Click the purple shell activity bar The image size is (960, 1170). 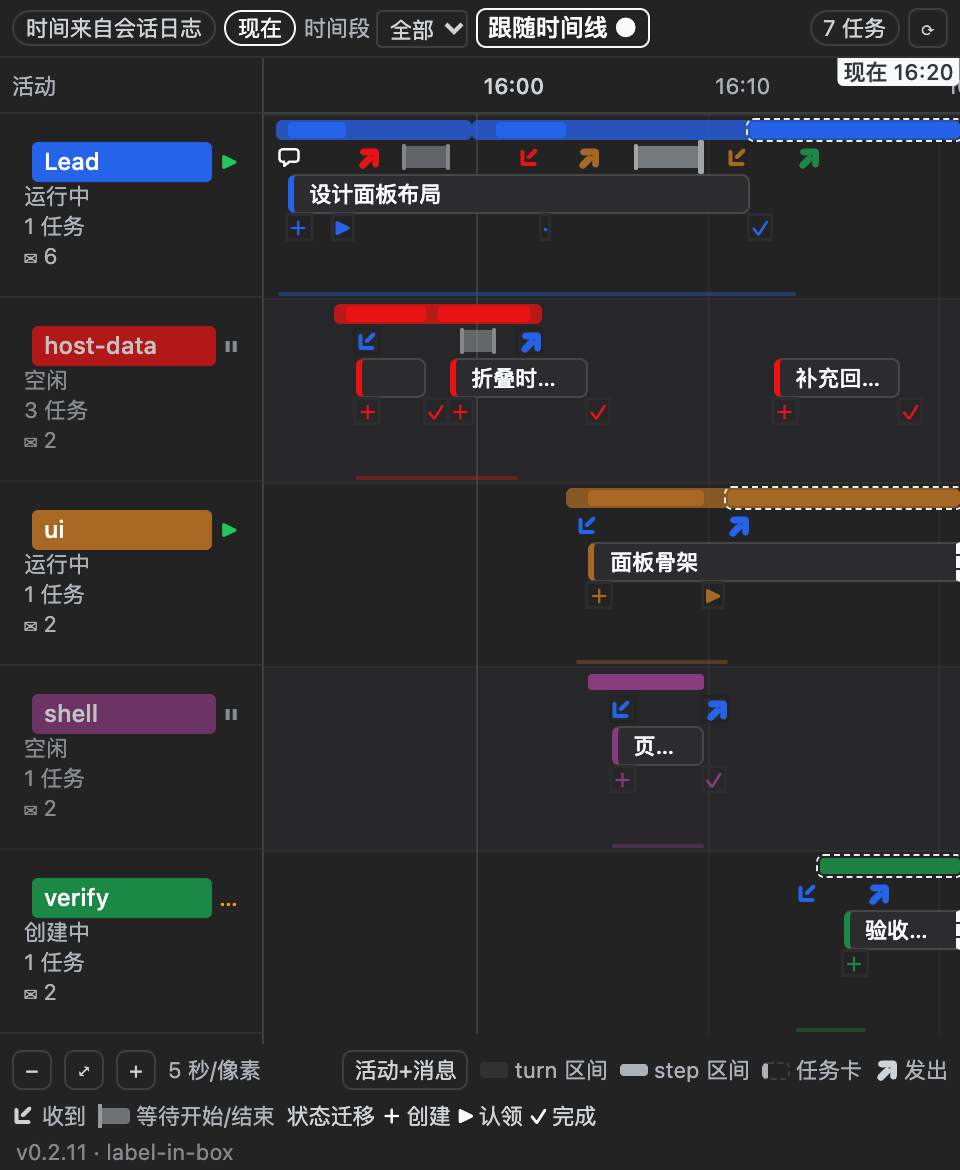pos(646,682)
